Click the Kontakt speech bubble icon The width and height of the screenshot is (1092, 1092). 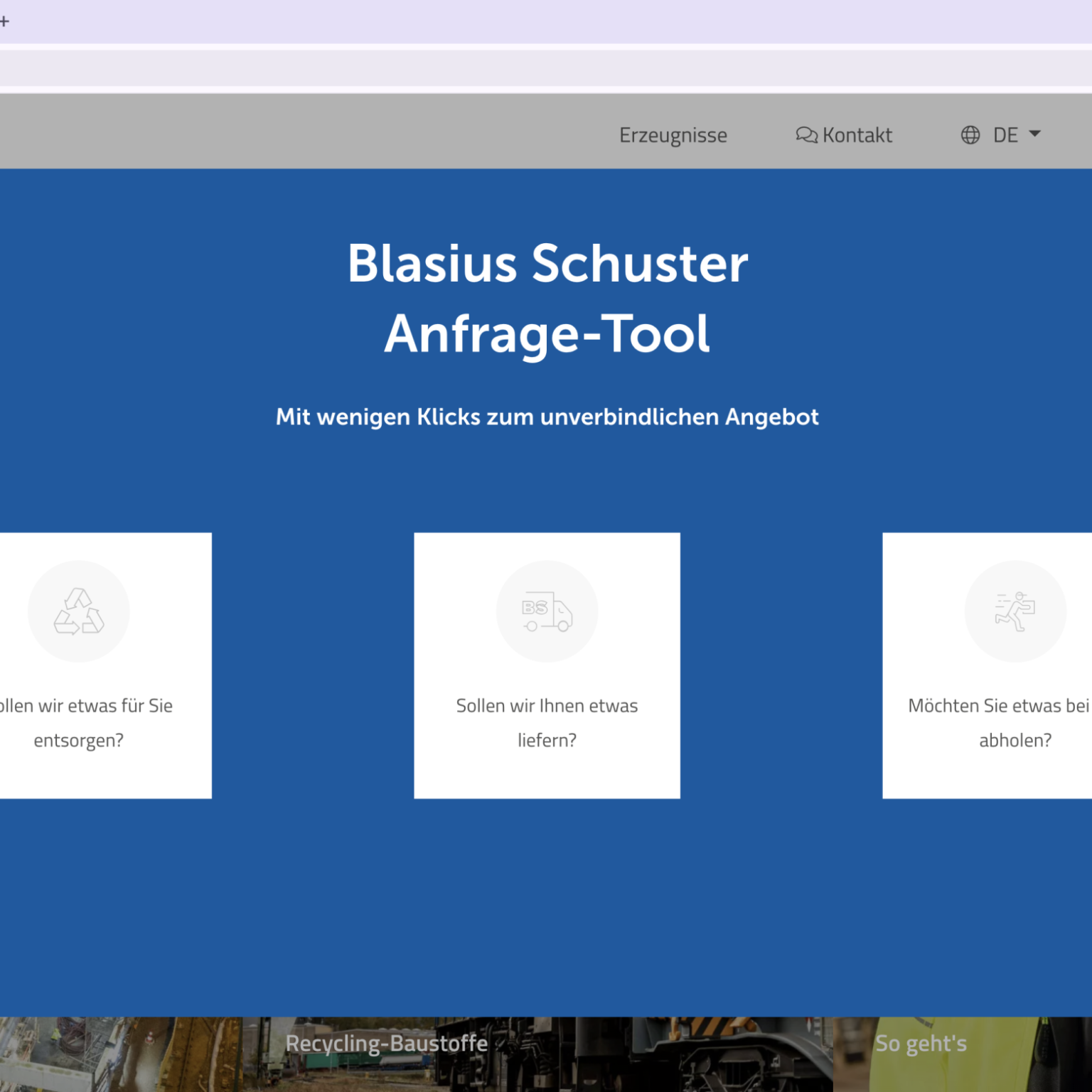[x=806, y=135]
